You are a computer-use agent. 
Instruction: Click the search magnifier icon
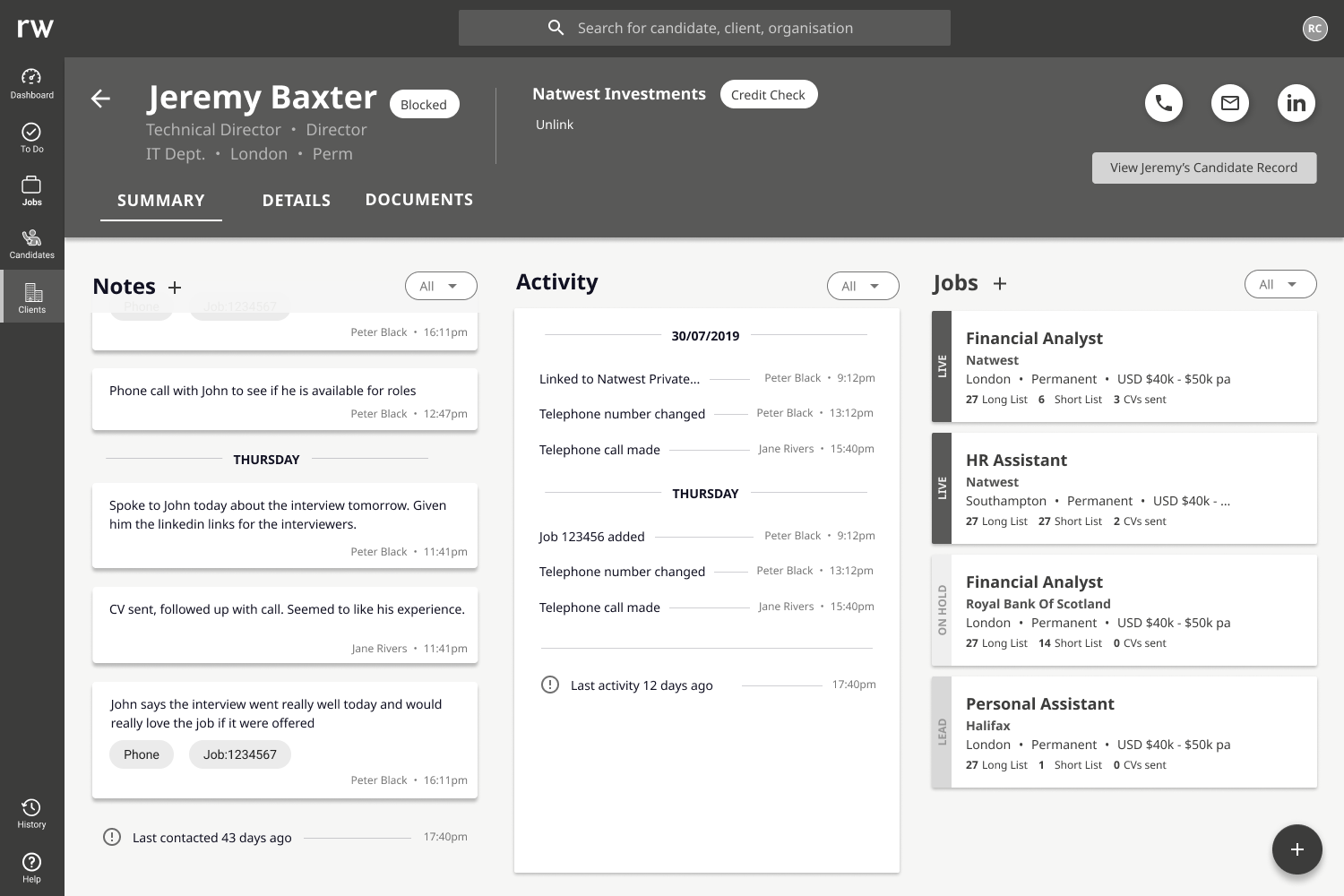[556, 28]
